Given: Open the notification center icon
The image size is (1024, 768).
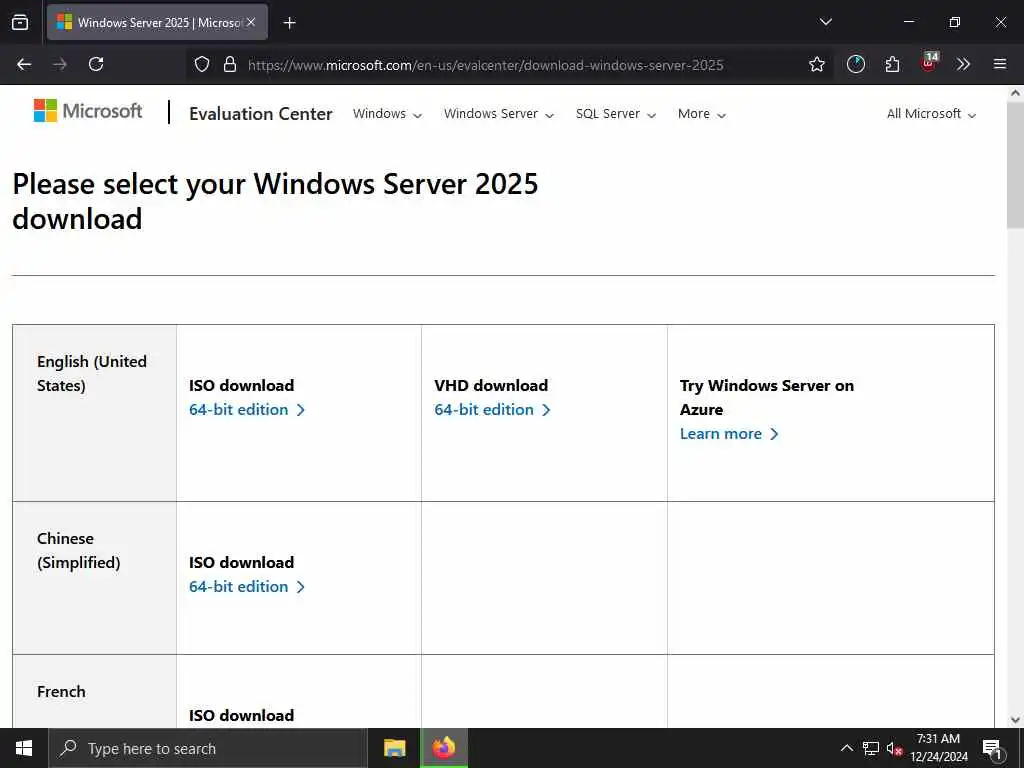Looking at the screenshot, I should point(992,749).
